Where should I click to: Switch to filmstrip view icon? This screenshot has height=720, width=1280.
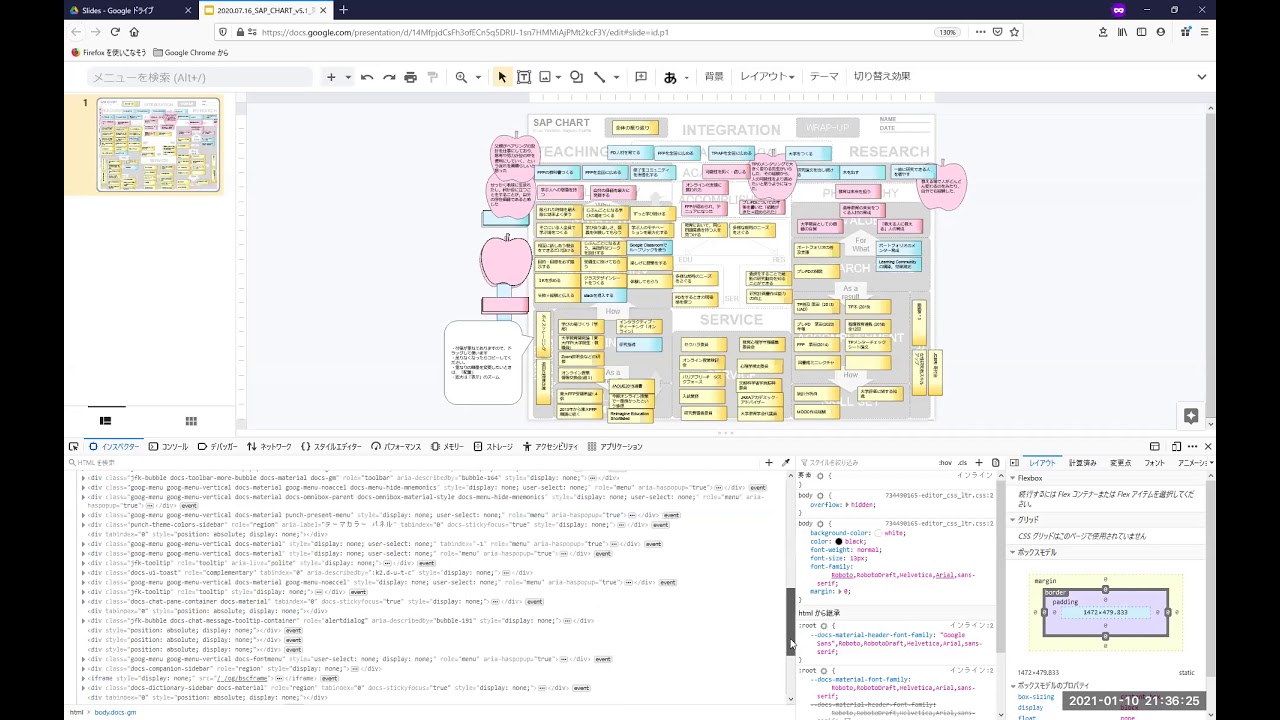(x=106, y=421)
